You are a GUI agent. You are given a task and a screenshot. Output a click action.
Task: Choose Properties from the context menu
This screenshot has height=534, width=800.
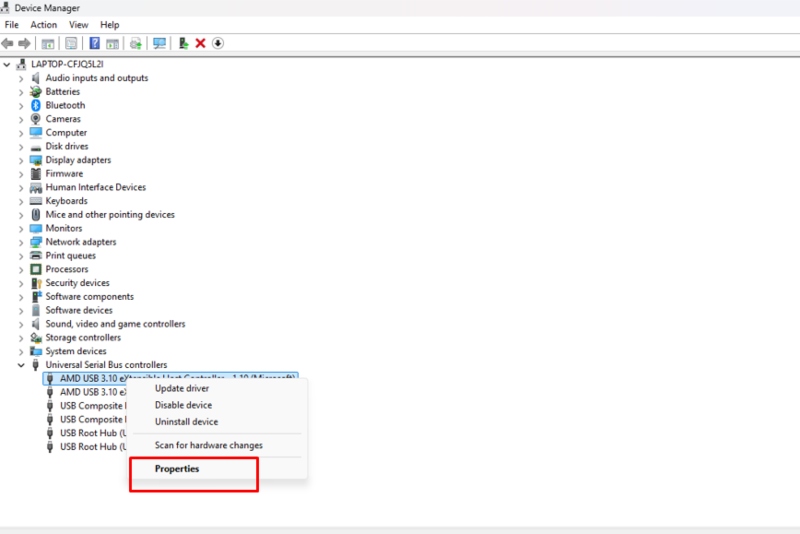[x=177, y=469]
